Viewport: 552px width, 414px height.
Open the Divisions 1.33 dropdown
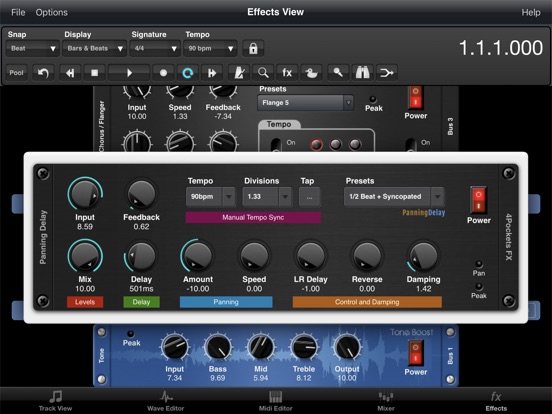(266, 196)
